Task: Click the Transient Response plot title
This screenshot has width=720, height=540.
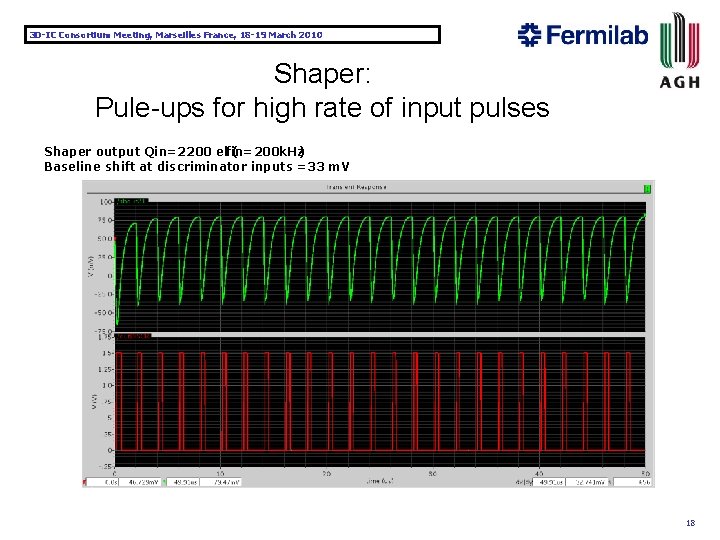Action: pos(356,187)
